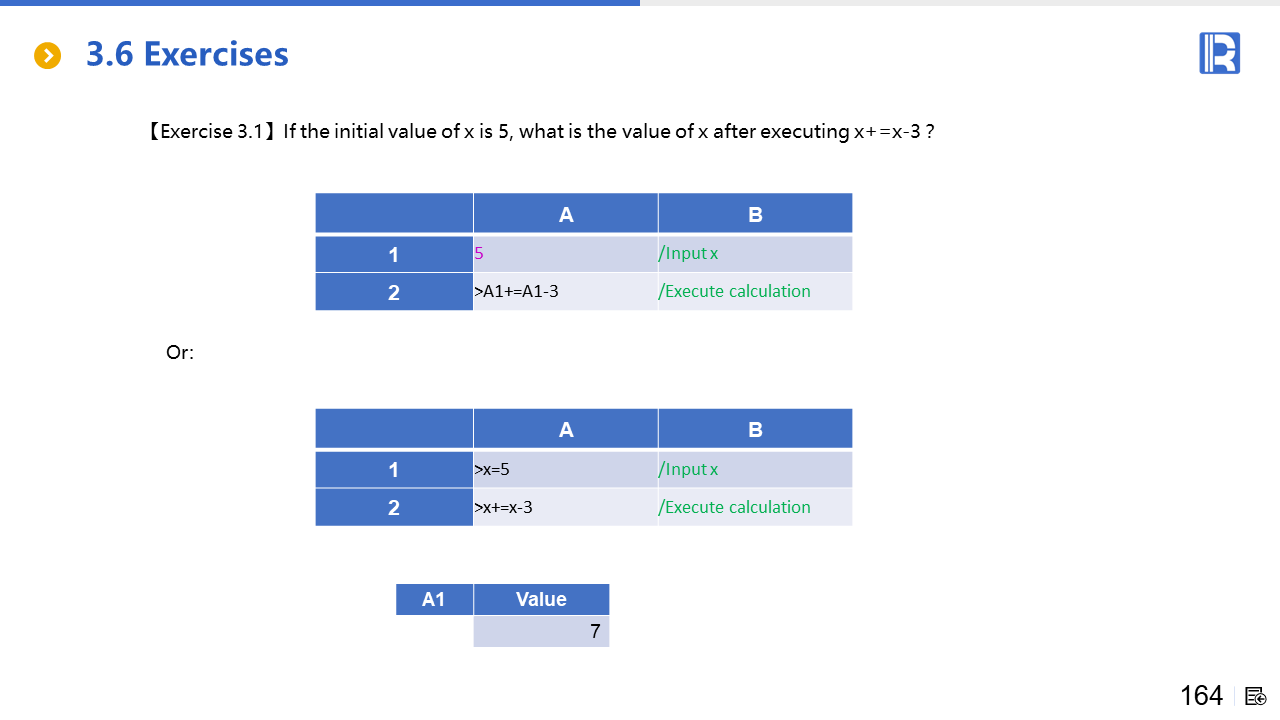This screenshot has height=720, width=1280.
Task: Click the 'Value' header in result table
Action: (541, 599)
